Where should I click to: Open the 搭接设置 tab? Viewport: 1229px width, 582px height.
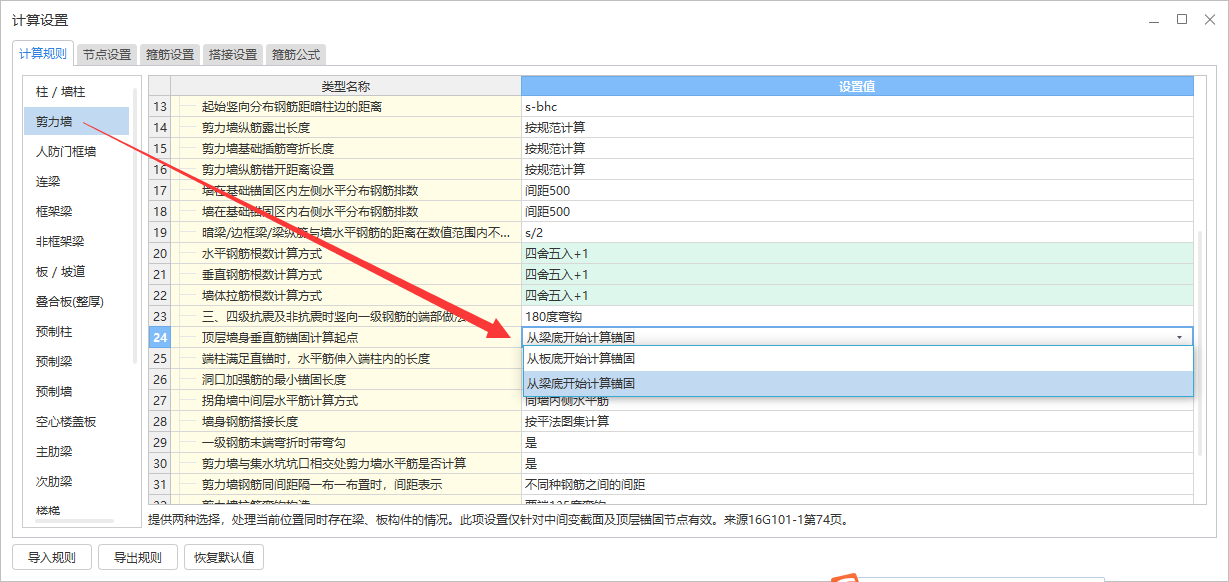pos(233,55)
